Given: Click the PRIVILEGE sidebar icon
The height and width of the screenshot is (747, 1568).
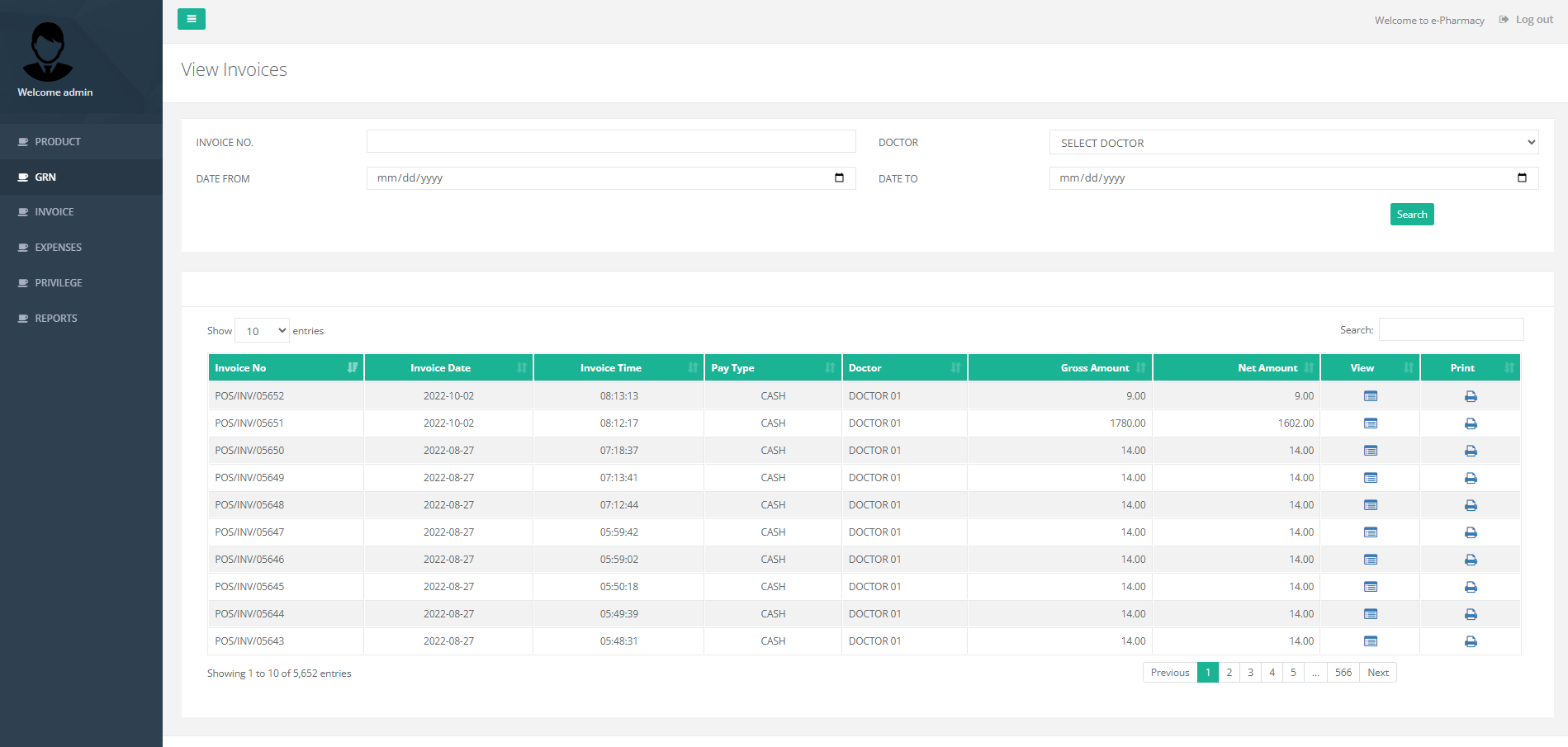Looking at the screenshot, I should click(x=21, y=282).
